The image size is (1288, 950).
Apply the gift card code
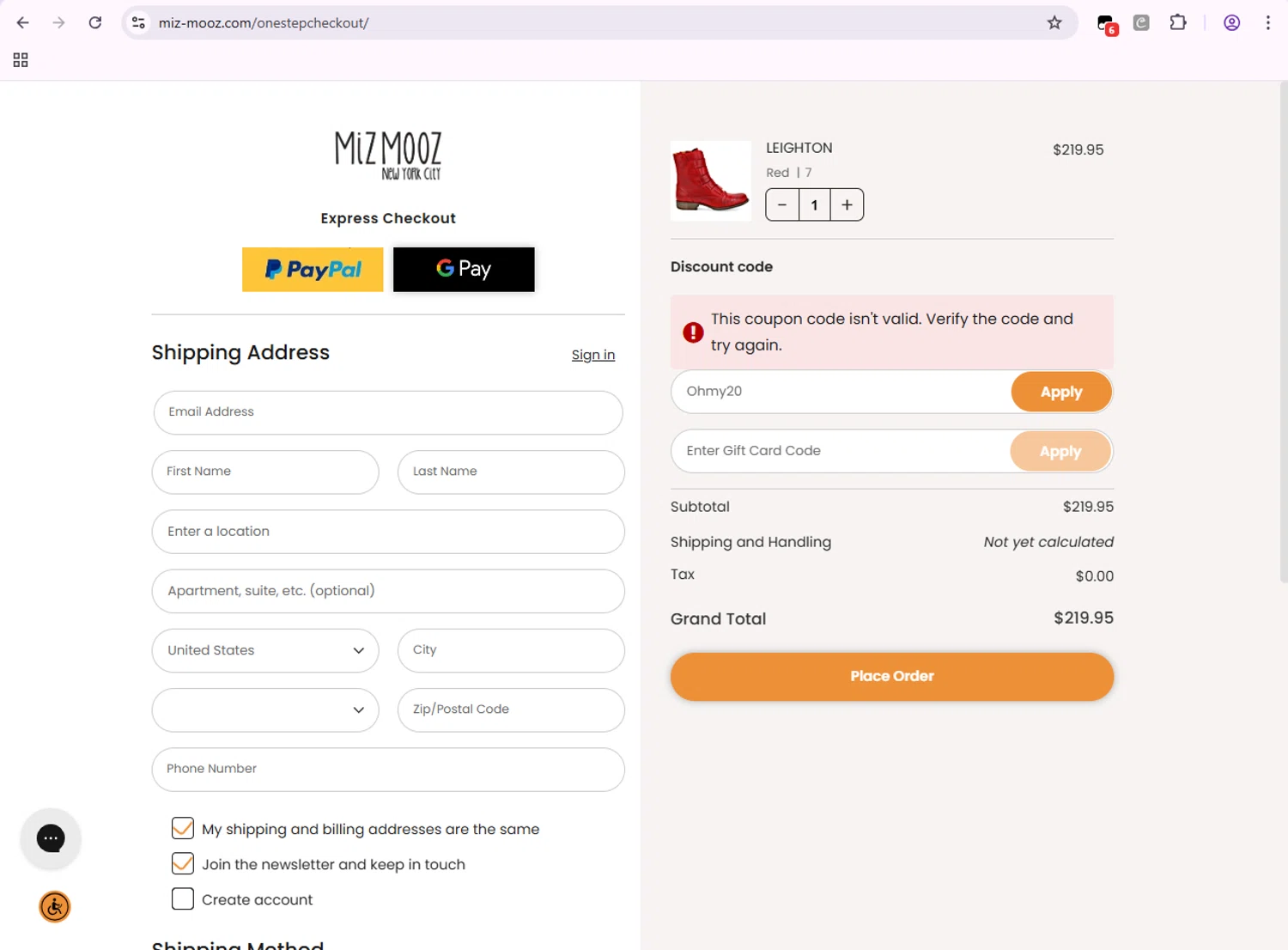[1060, 451]
